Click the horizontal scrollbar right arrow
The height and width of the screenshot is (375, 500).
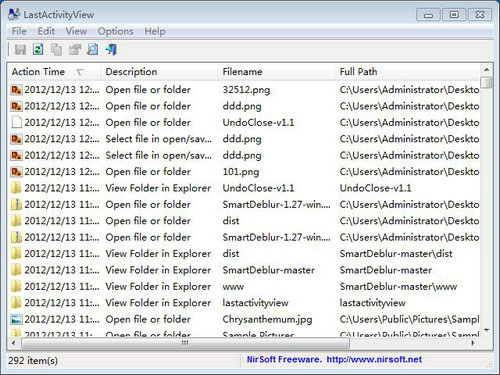point(473,343)
